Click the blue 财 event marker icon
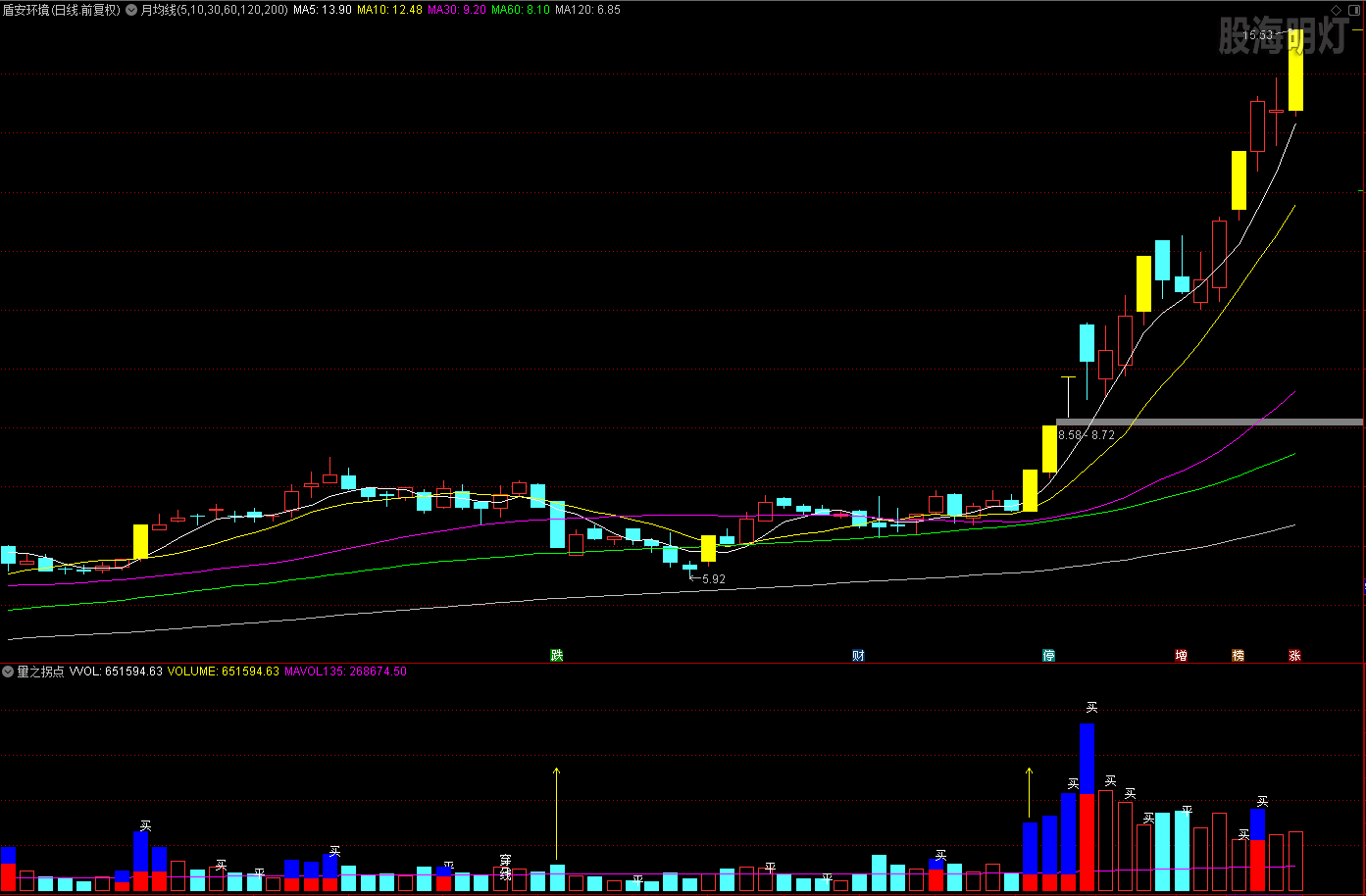The width and height of the screenshot is (1366, 896). point(858,655)
